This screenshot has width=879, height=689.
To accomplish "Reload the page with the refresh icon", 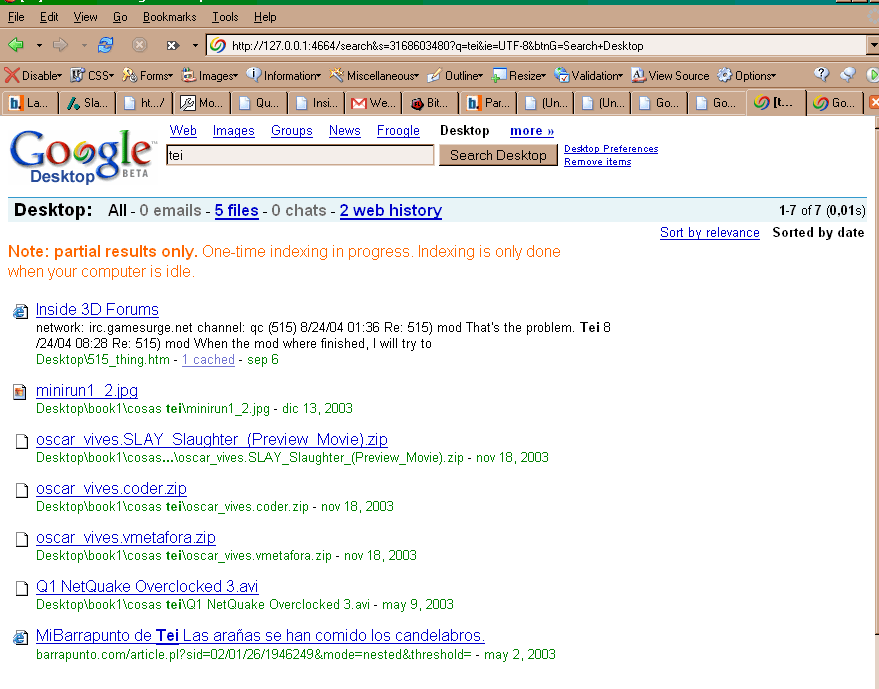I will 105,45.
